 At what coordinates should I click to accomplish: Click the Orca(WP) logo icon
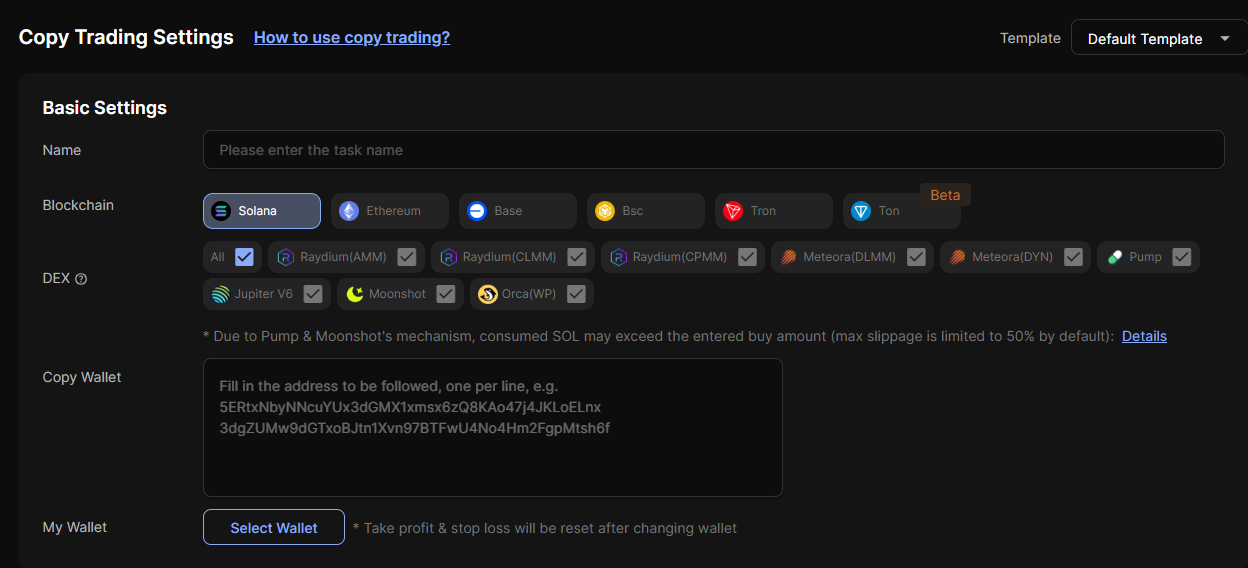tap(488, 294)
